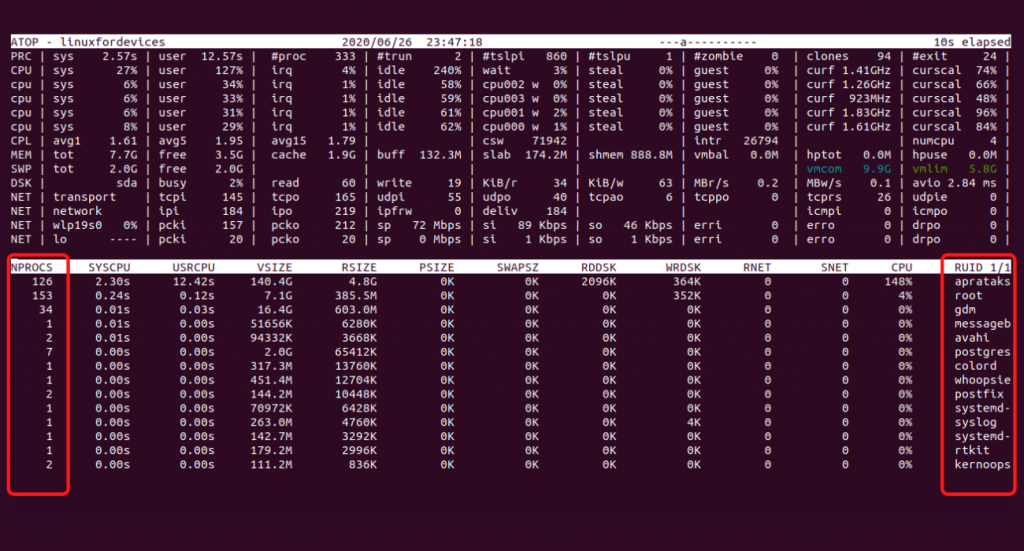Select the VSIZE column header
The image size is (1024, 551).
pos(274,268)
